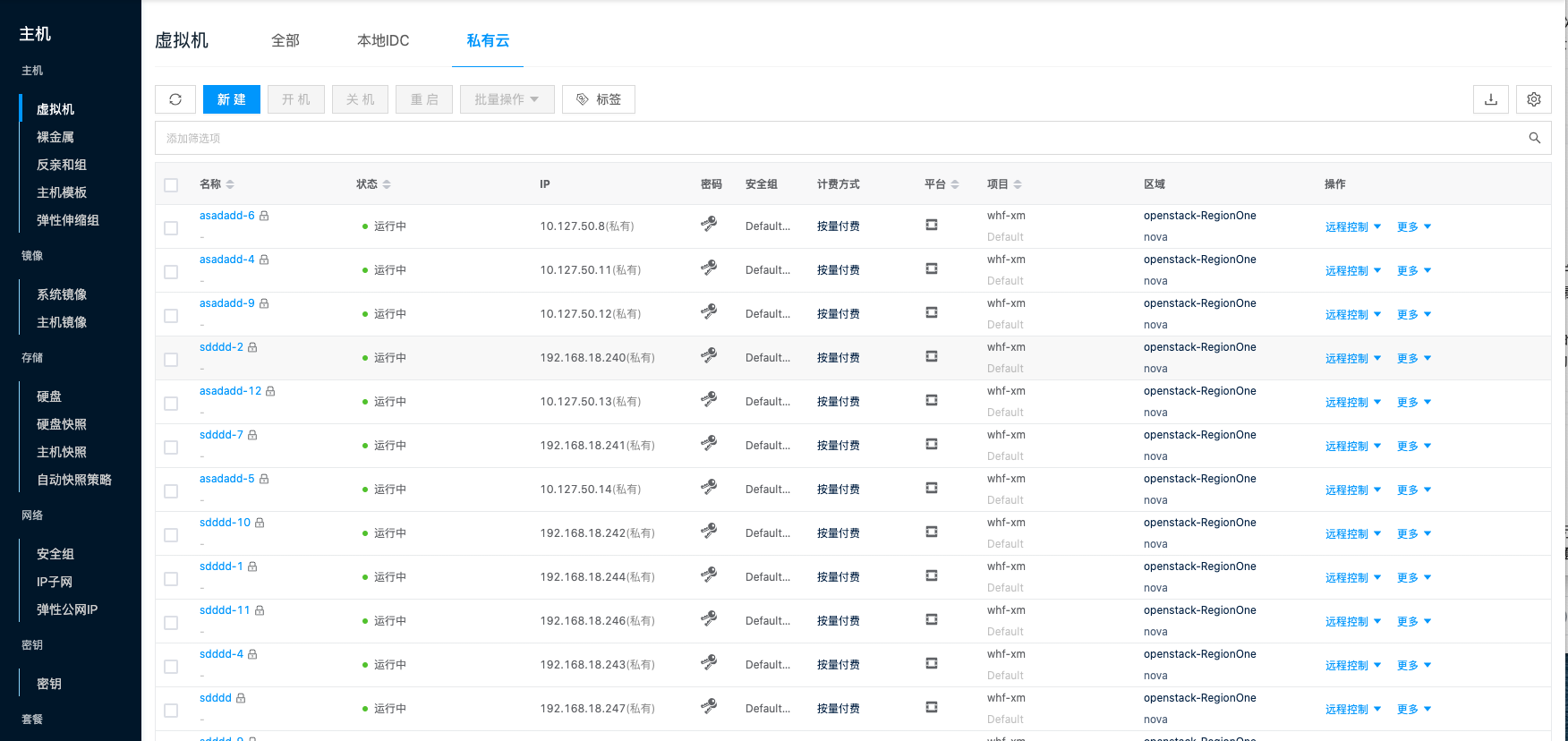The width and height of the screenshot is (1568, 741).
Task: Click password key icon for sdddd-7
Action: [709, 443]
